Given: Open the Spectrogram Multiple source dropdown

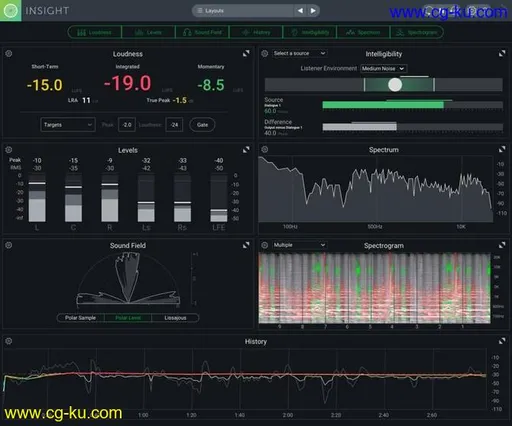Looking at the screenshot, I should pyautogui.click(x=299, y=245).
